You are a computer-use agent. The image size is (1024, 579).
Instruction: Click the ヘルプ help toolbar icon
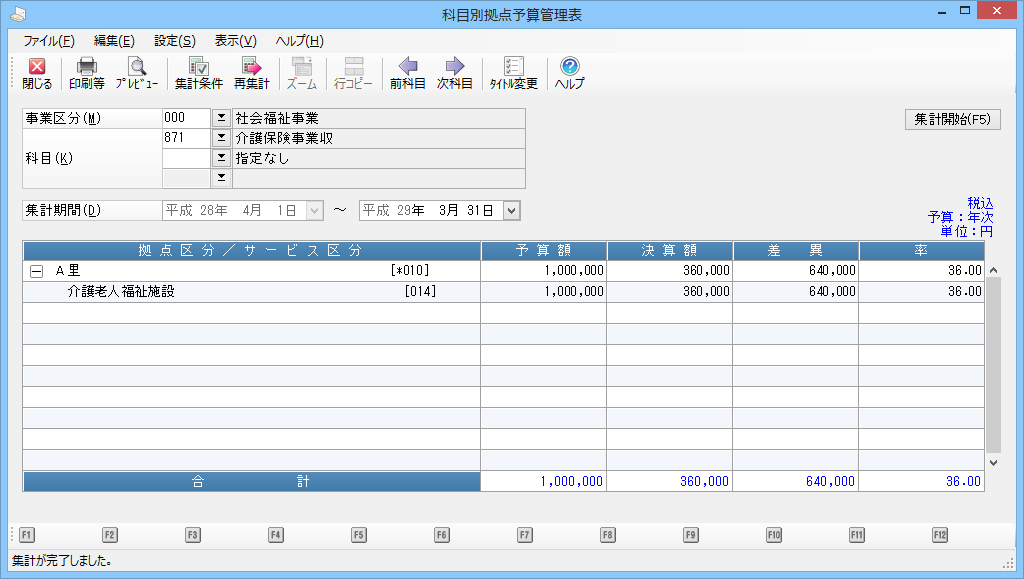click(x=570, y=73)
